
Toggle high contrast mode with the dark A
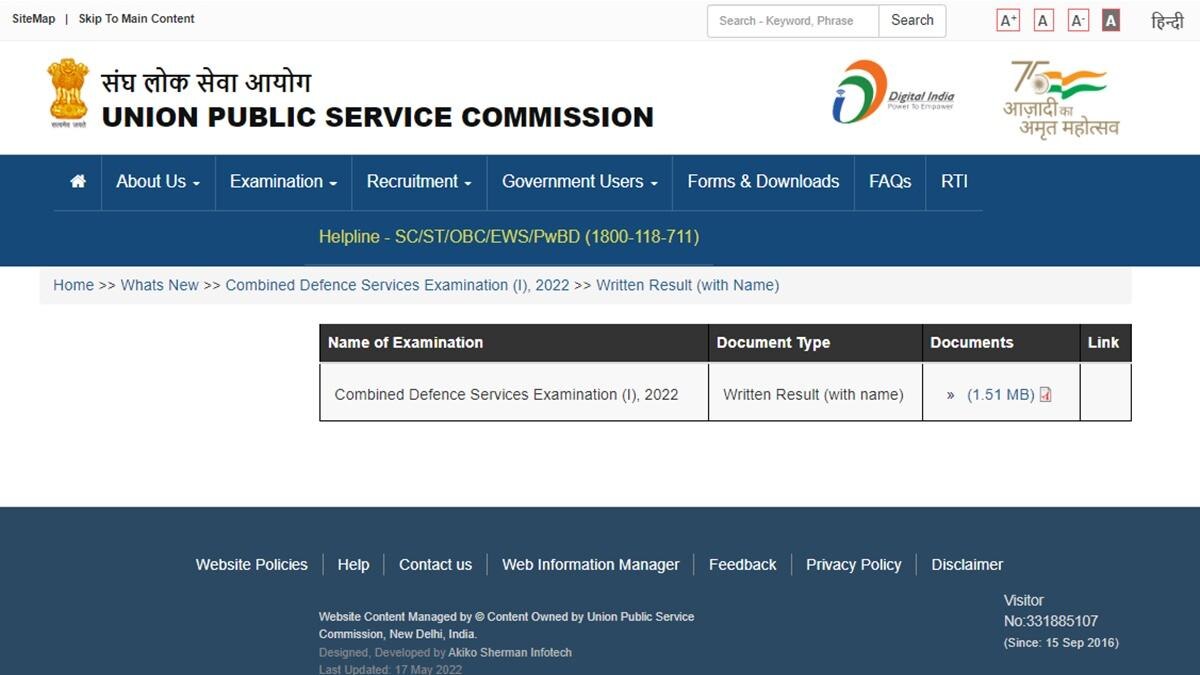[1110, 18]
